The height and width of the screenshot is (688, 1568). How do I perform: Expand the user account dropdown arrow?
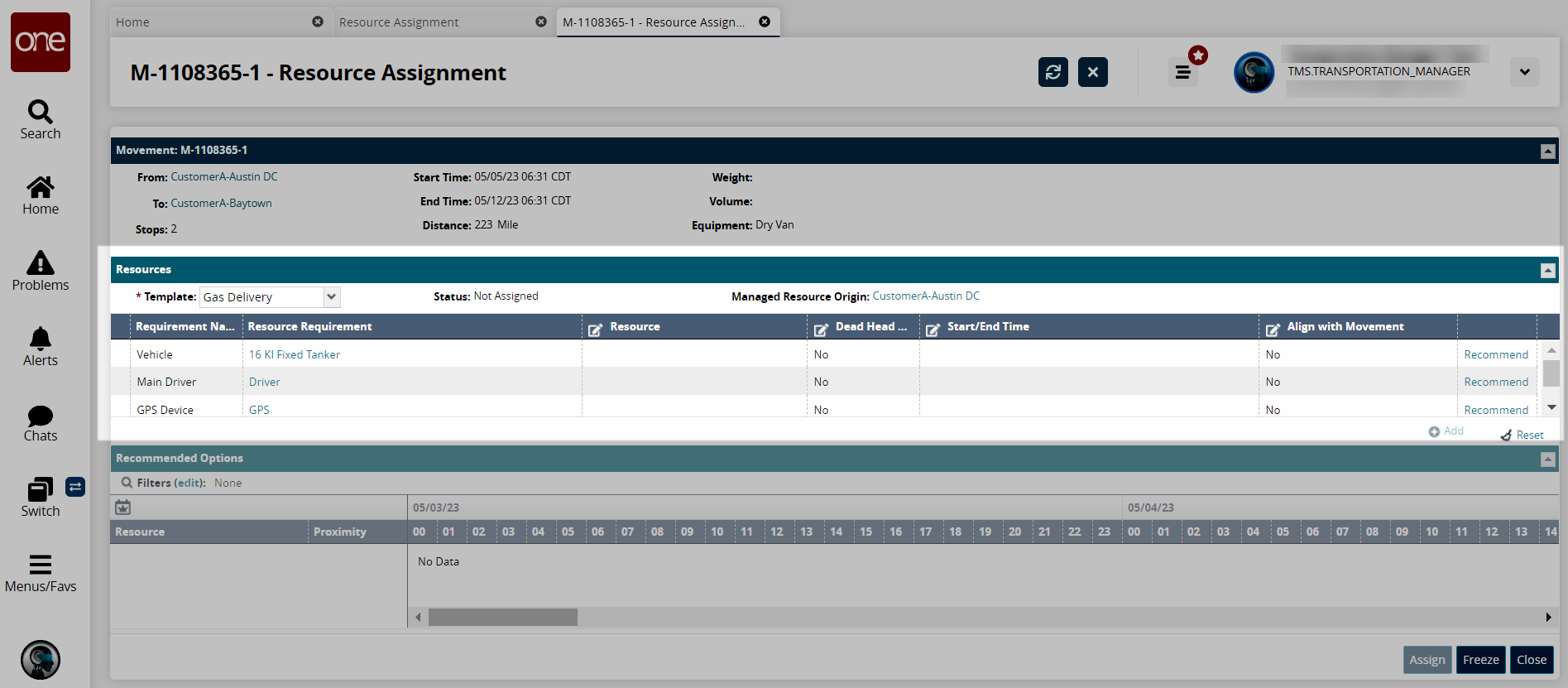1525,72
